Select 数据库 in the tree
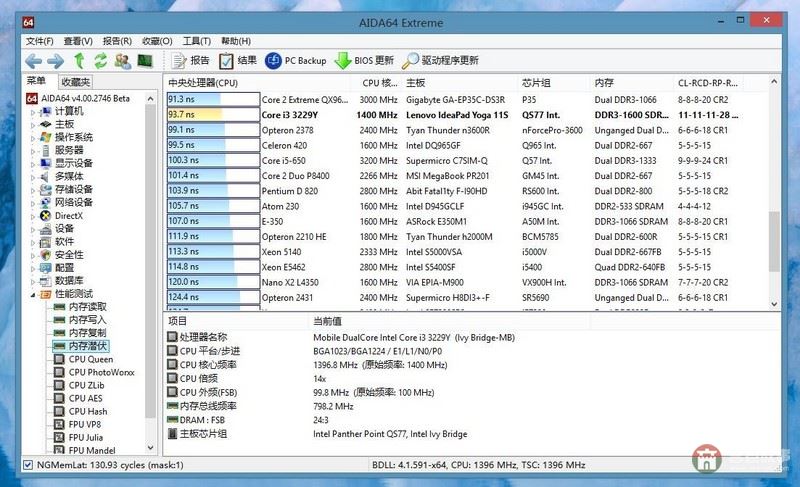The width and height of the screenshot is (800, 487). click(x=69, y=280)
